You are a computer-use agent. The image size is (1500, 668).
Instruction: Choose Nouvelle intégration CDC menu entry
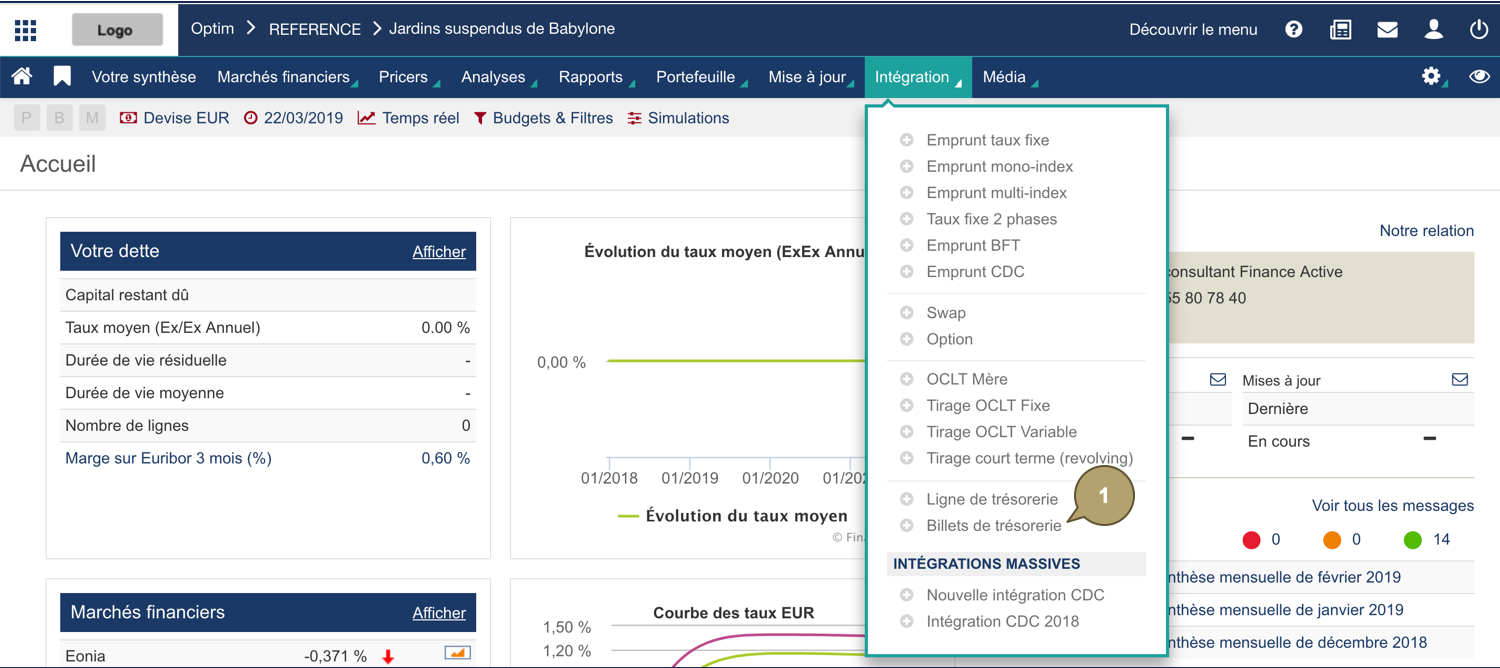pos(1015,595)
